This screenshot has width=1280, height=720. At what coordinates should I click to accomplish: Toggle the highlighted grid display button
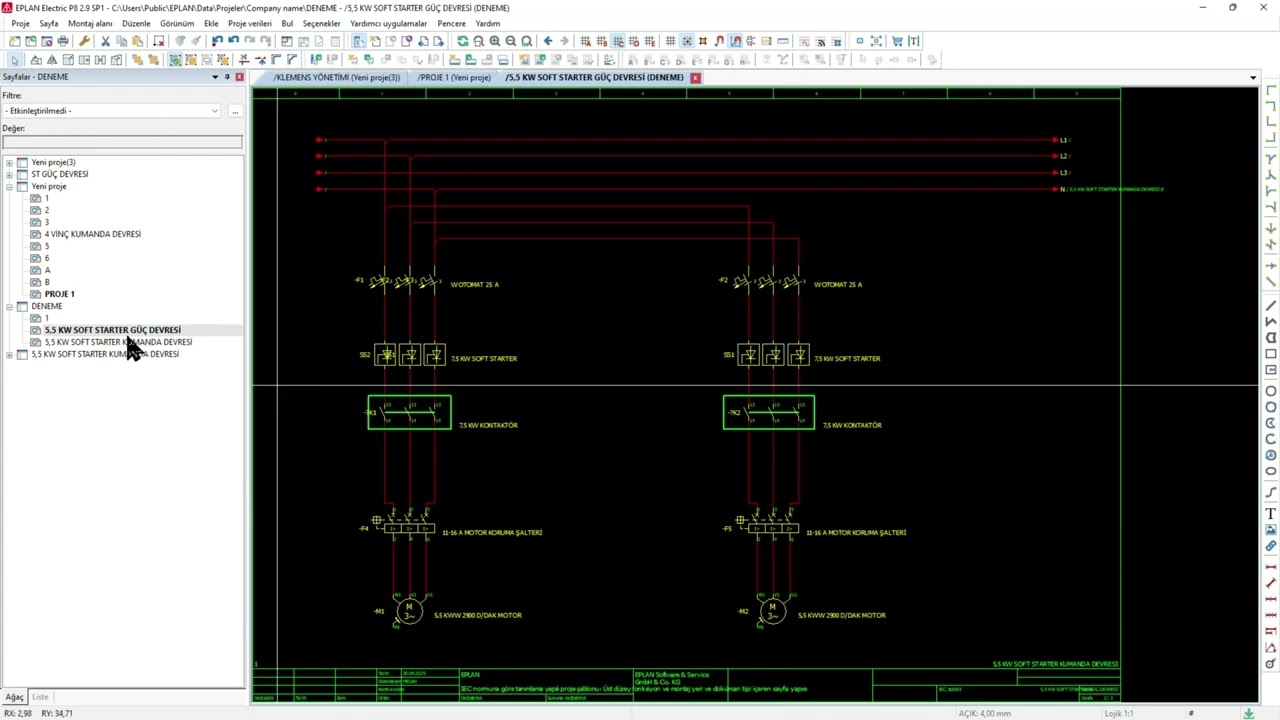[617, 41]
